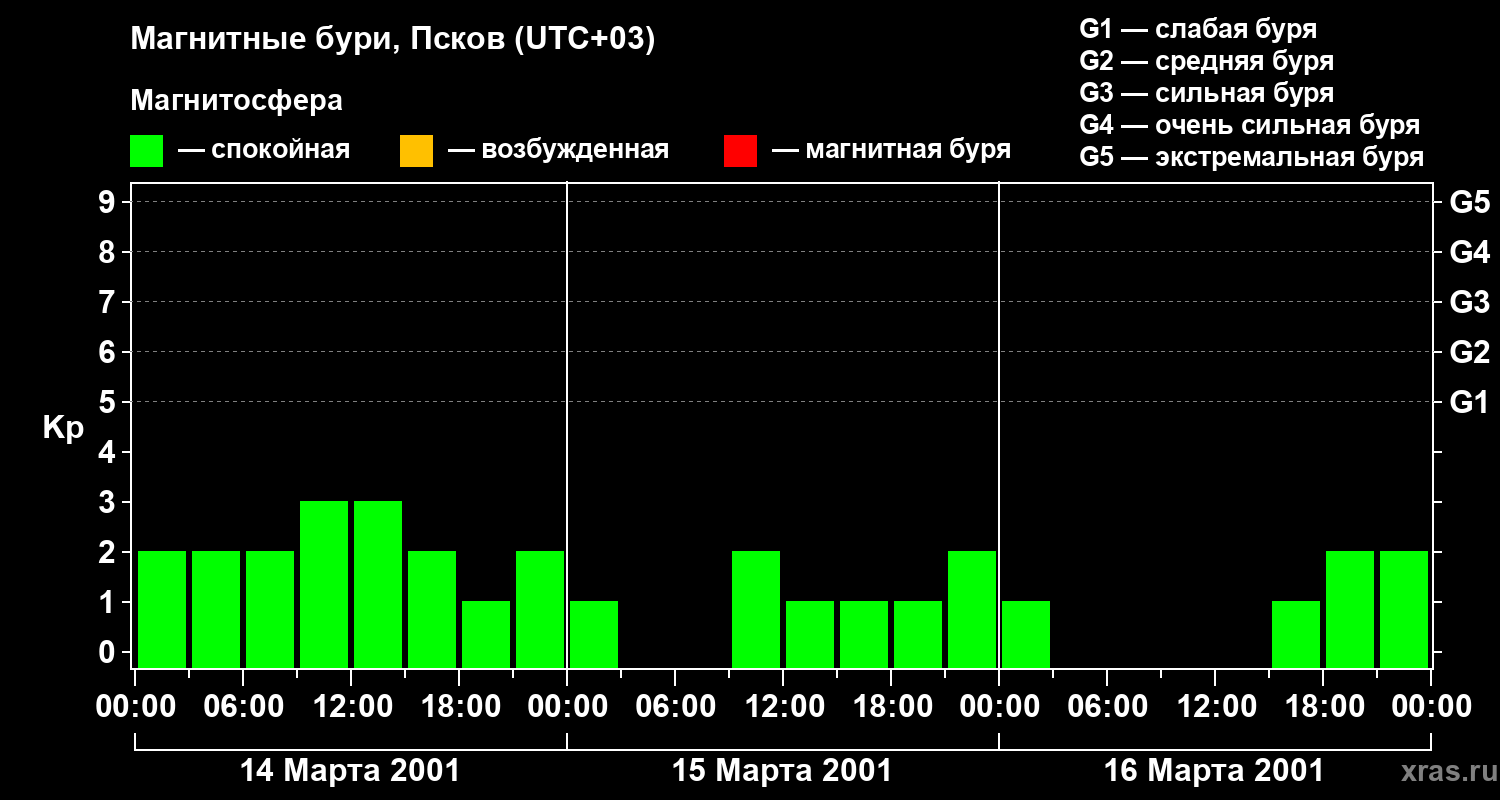Click the '18:00' time label for 15 Марта

coord(891,707)
